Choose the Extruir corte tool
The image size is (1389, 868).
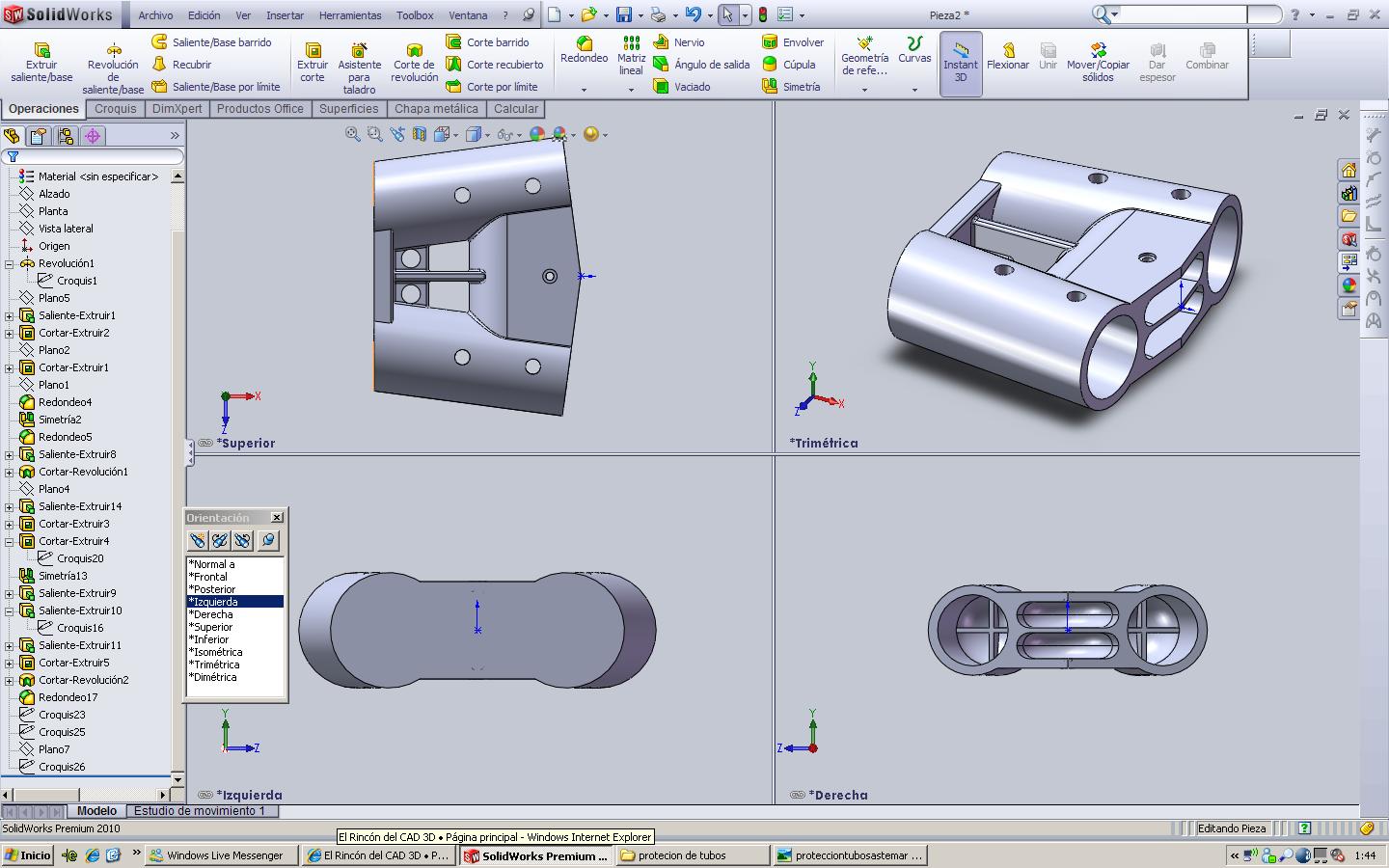(313, 63)
